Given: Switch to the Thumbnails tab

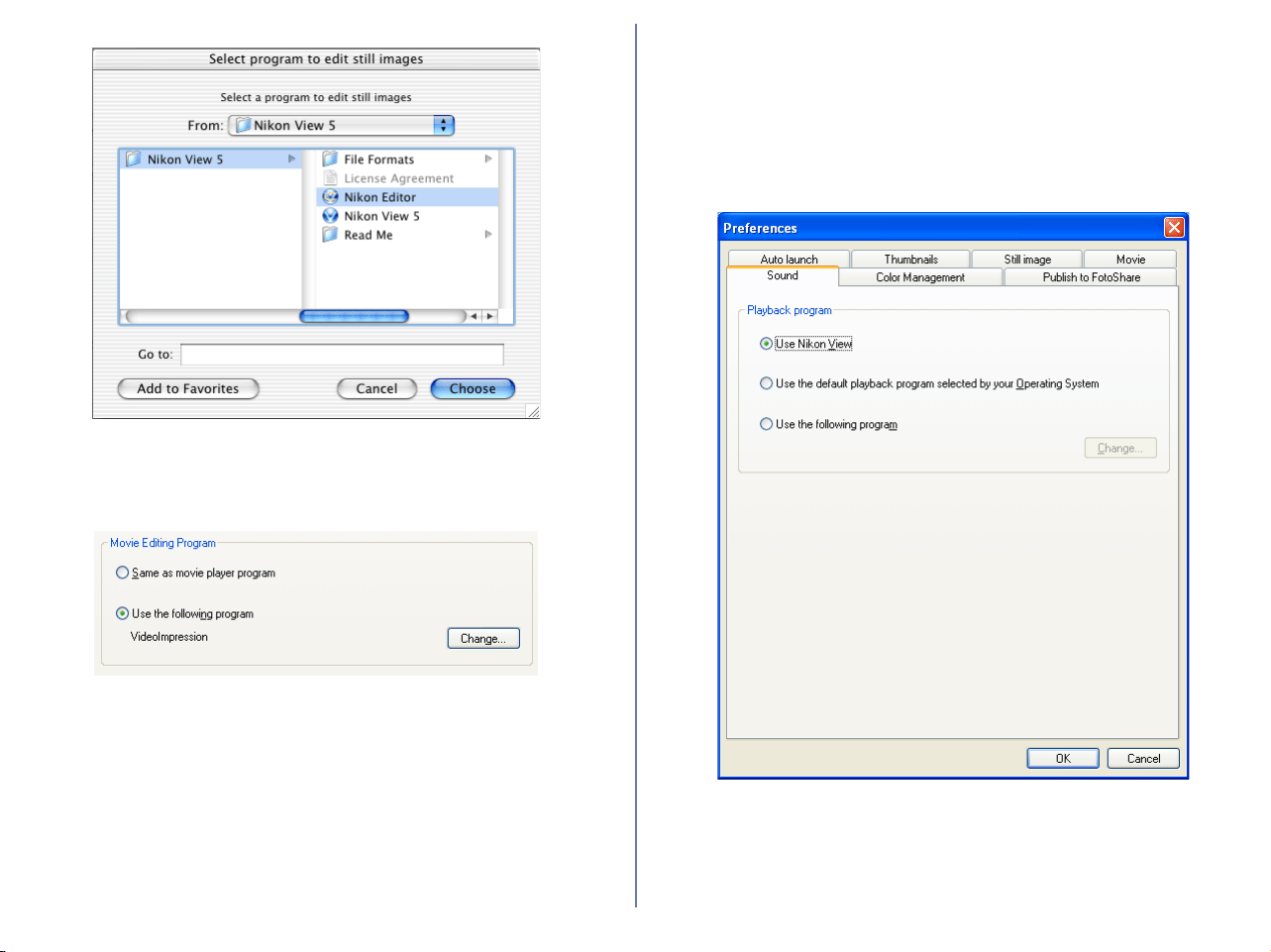Looking at the screenshot, I should tap(910, 260).
